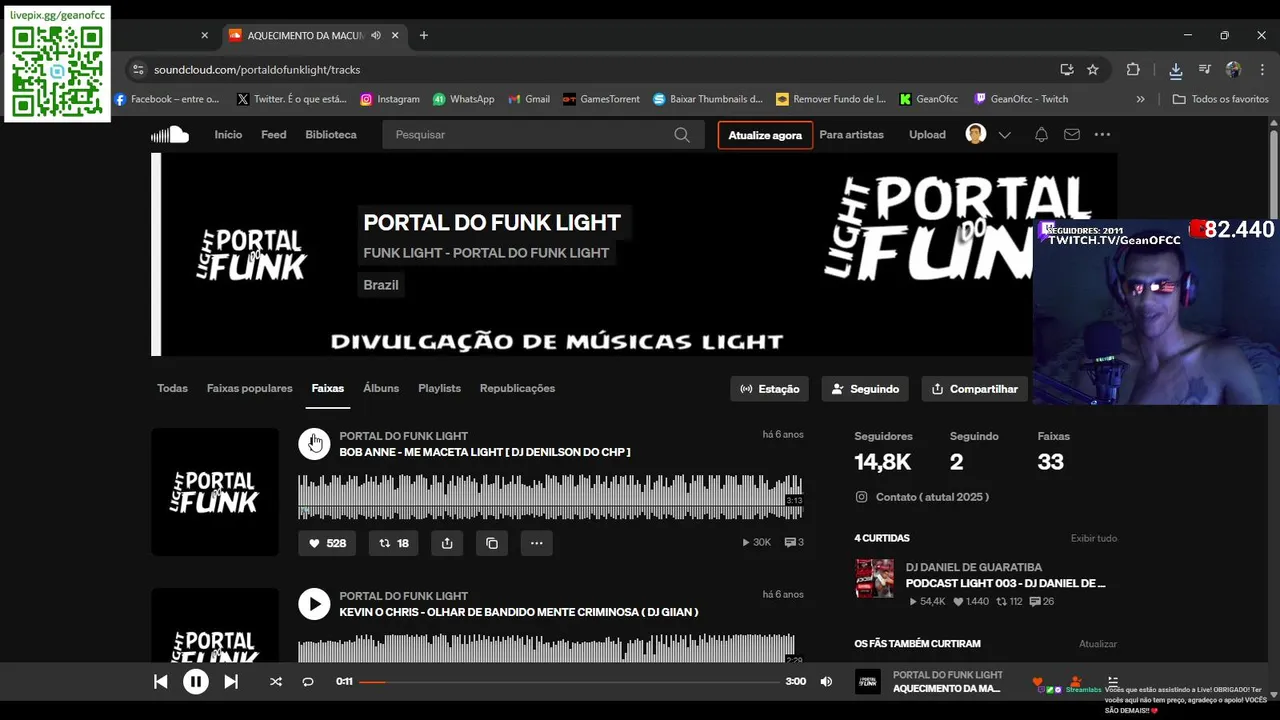Mute the player volume
The image size is (1280, 720).
tap(826, 682)
